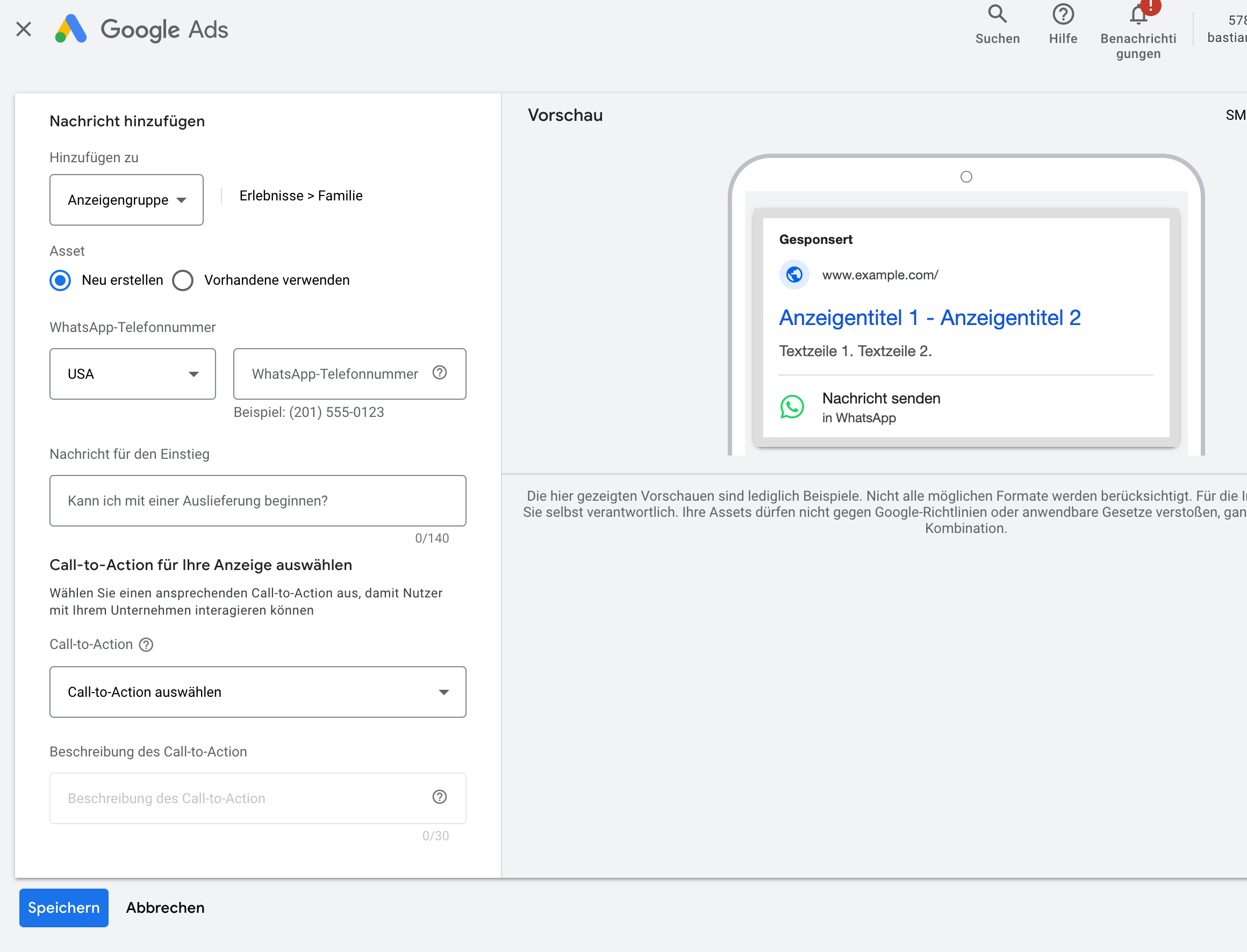Click WhatsApp icon in ad preview

pos(792,407)
